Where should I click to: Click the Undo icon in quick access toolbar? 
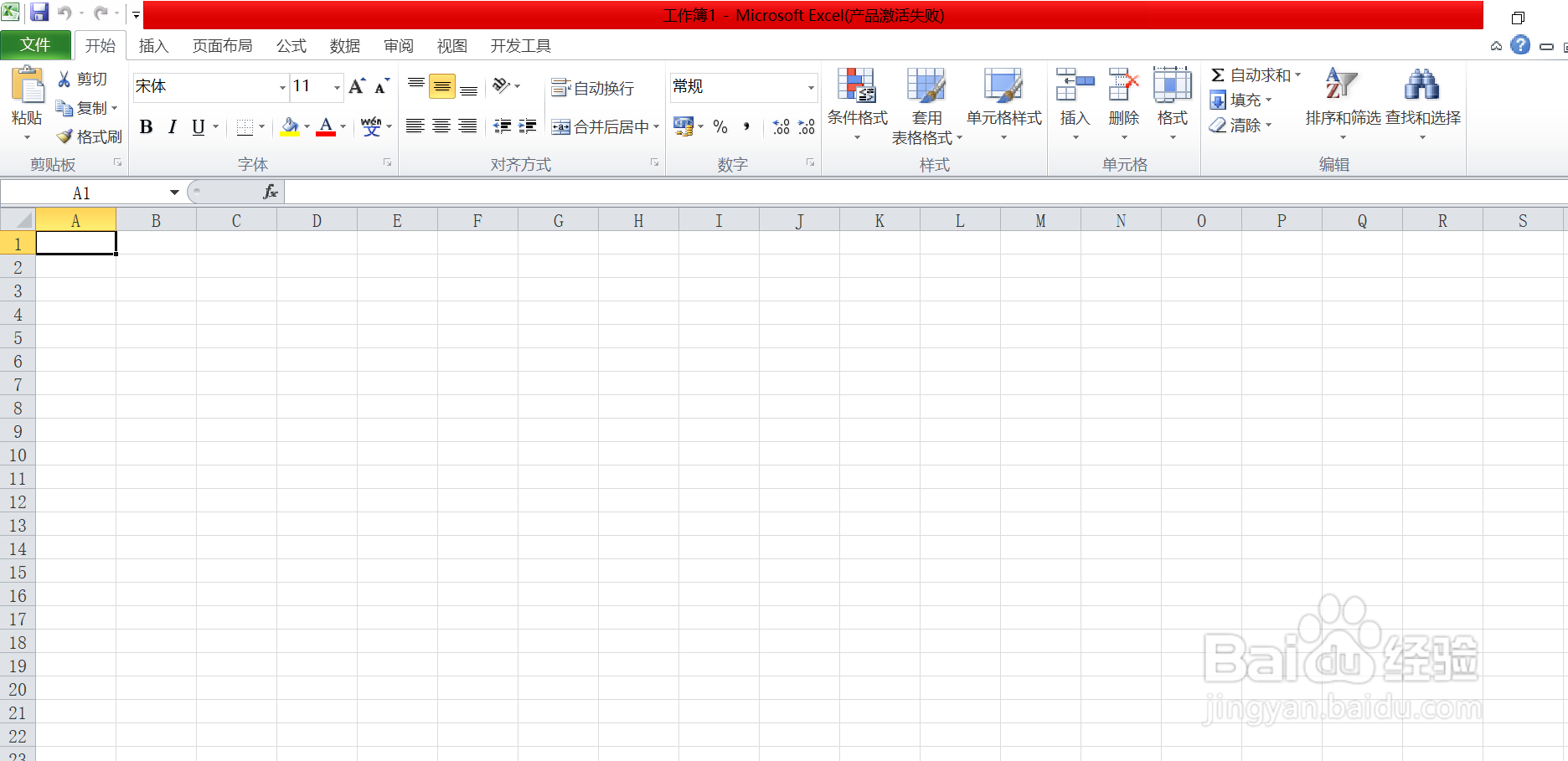[64, 13]
